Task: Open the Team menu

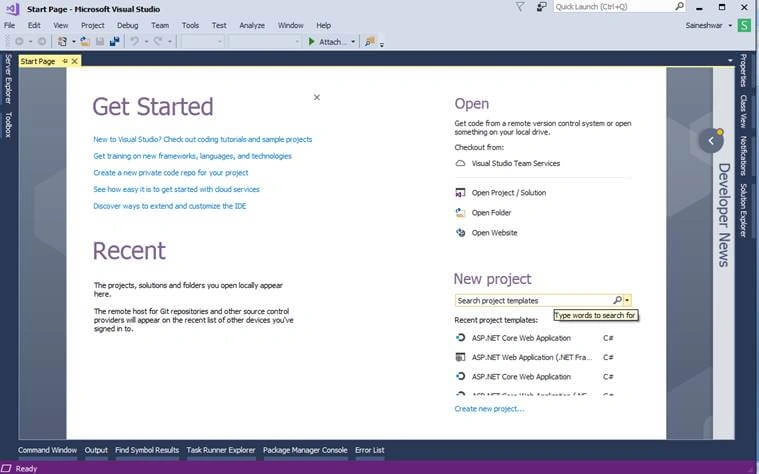Action: pos(160,25)
